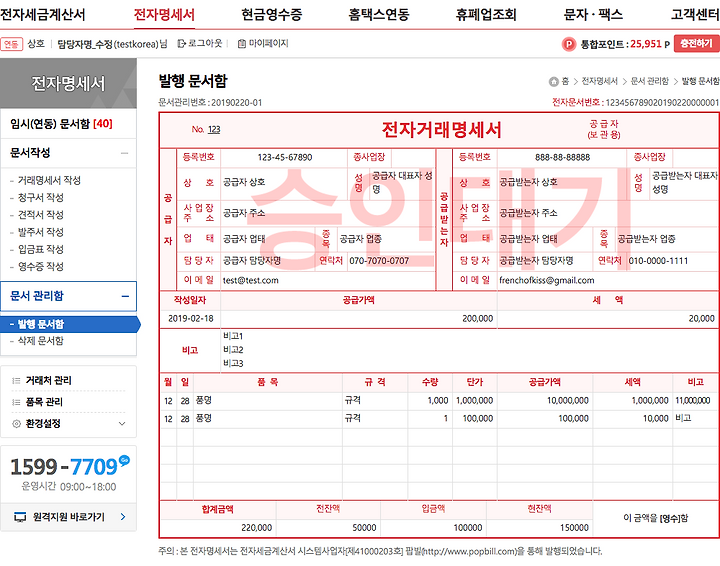Open 삭제 문서함 in the sidebar
Image resolution: width=720 pixels, height=566 pixels.
40,341
